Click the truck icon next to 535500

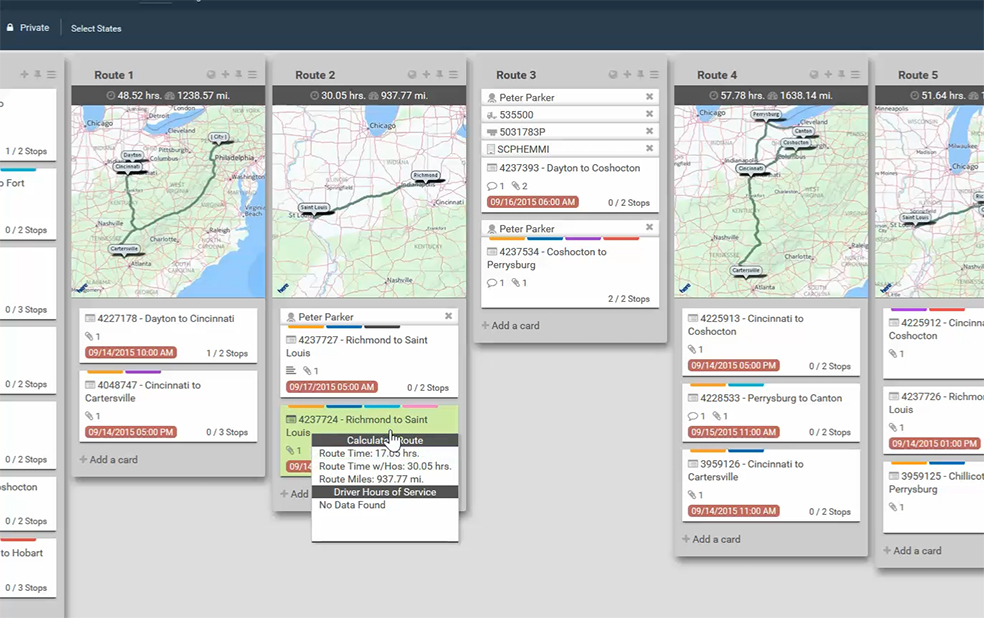(492, 114)
